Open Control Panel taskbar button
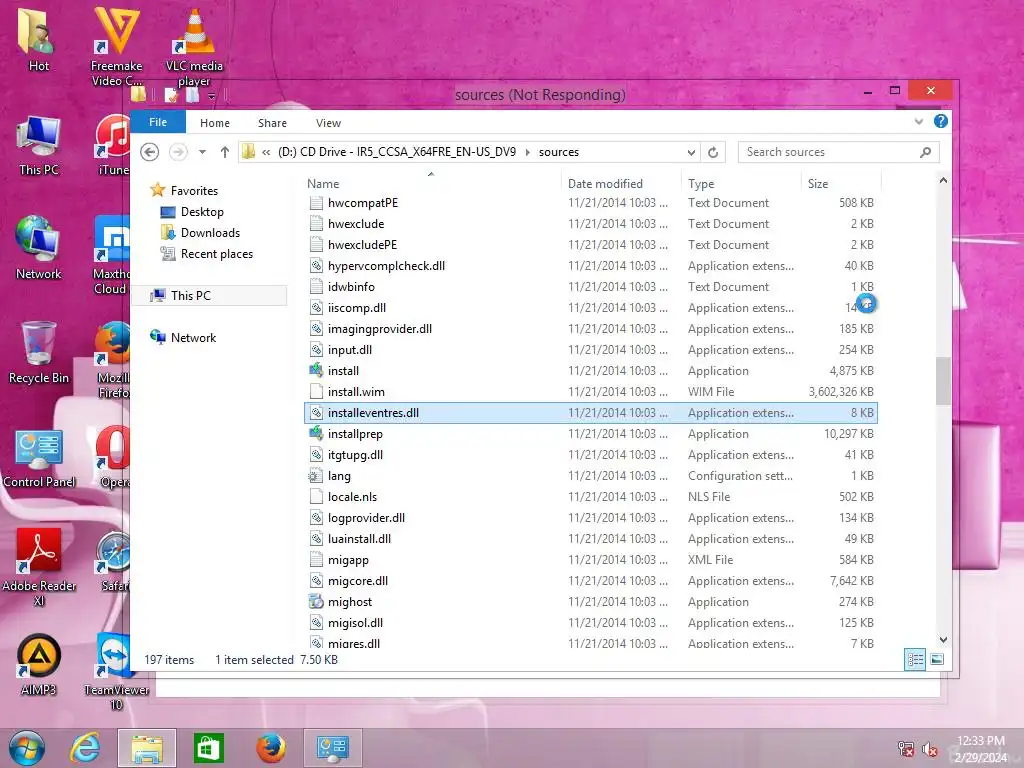1024x768 pixels. point(332,748)
